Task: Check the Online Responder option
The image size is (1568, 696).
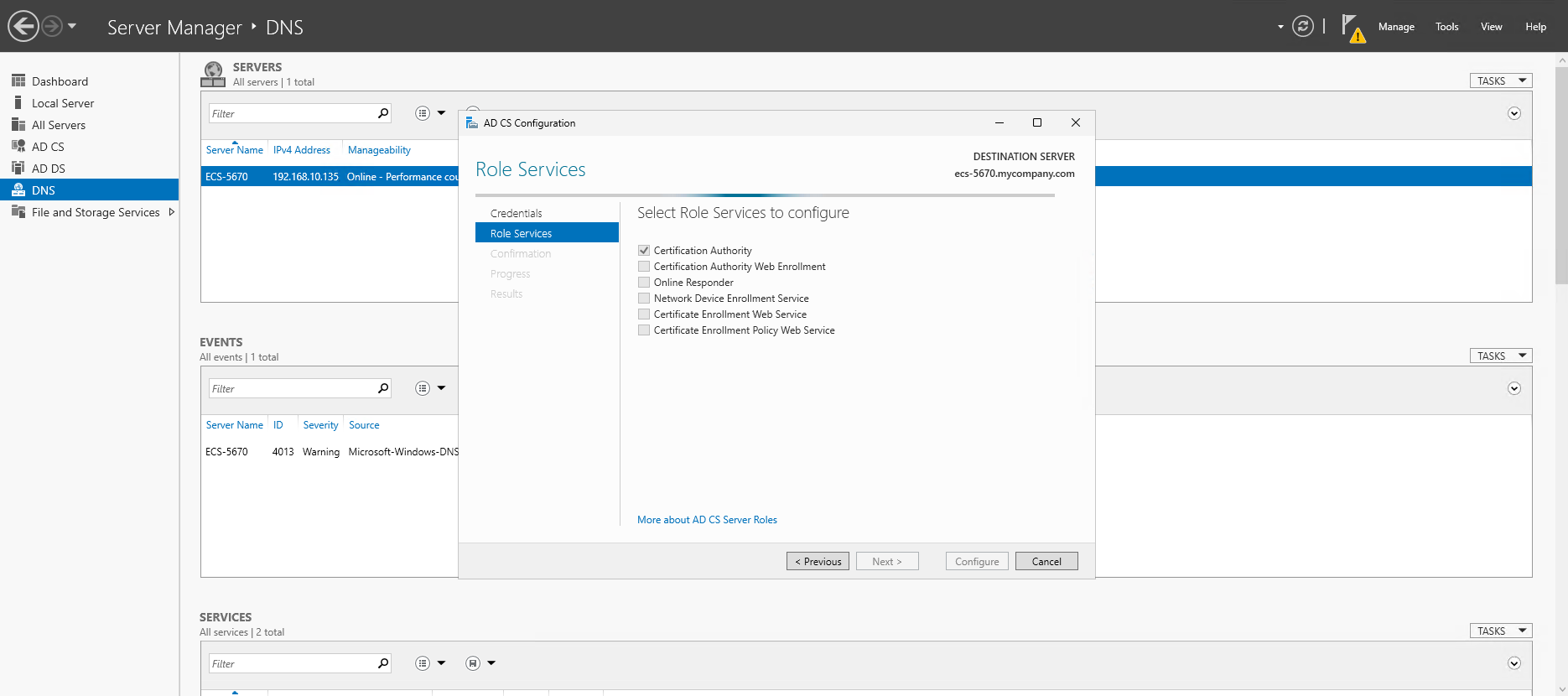Action: point(644,283)
